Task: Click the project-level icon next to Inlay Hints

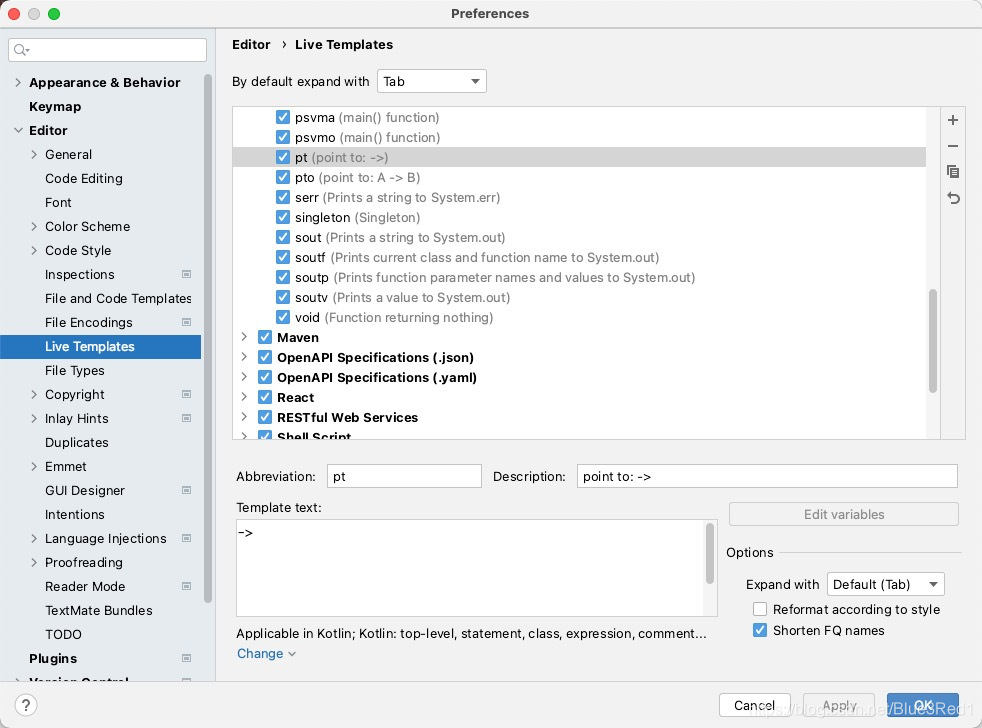Action: click(x=186, y=418)
